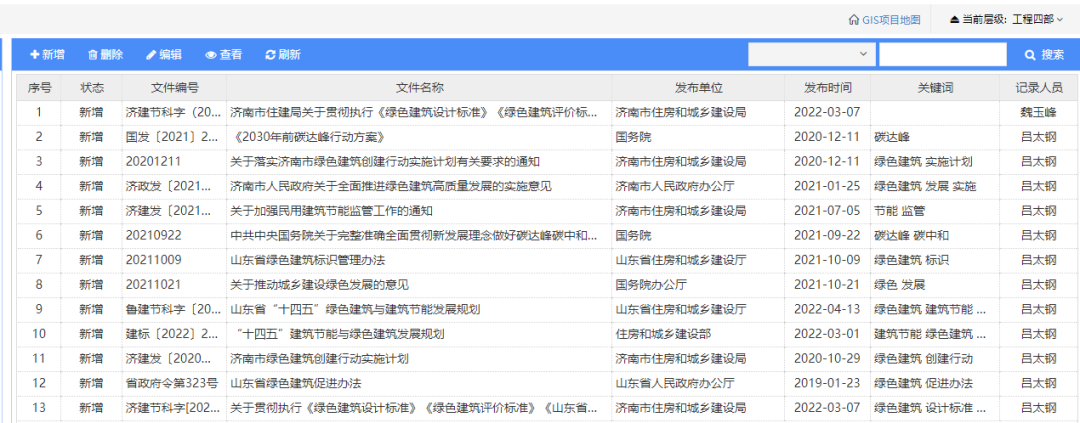Click the 刷新 (refresh) icon
The image size is (1080, 423).
pyautogui.click(x=270, y=55)
